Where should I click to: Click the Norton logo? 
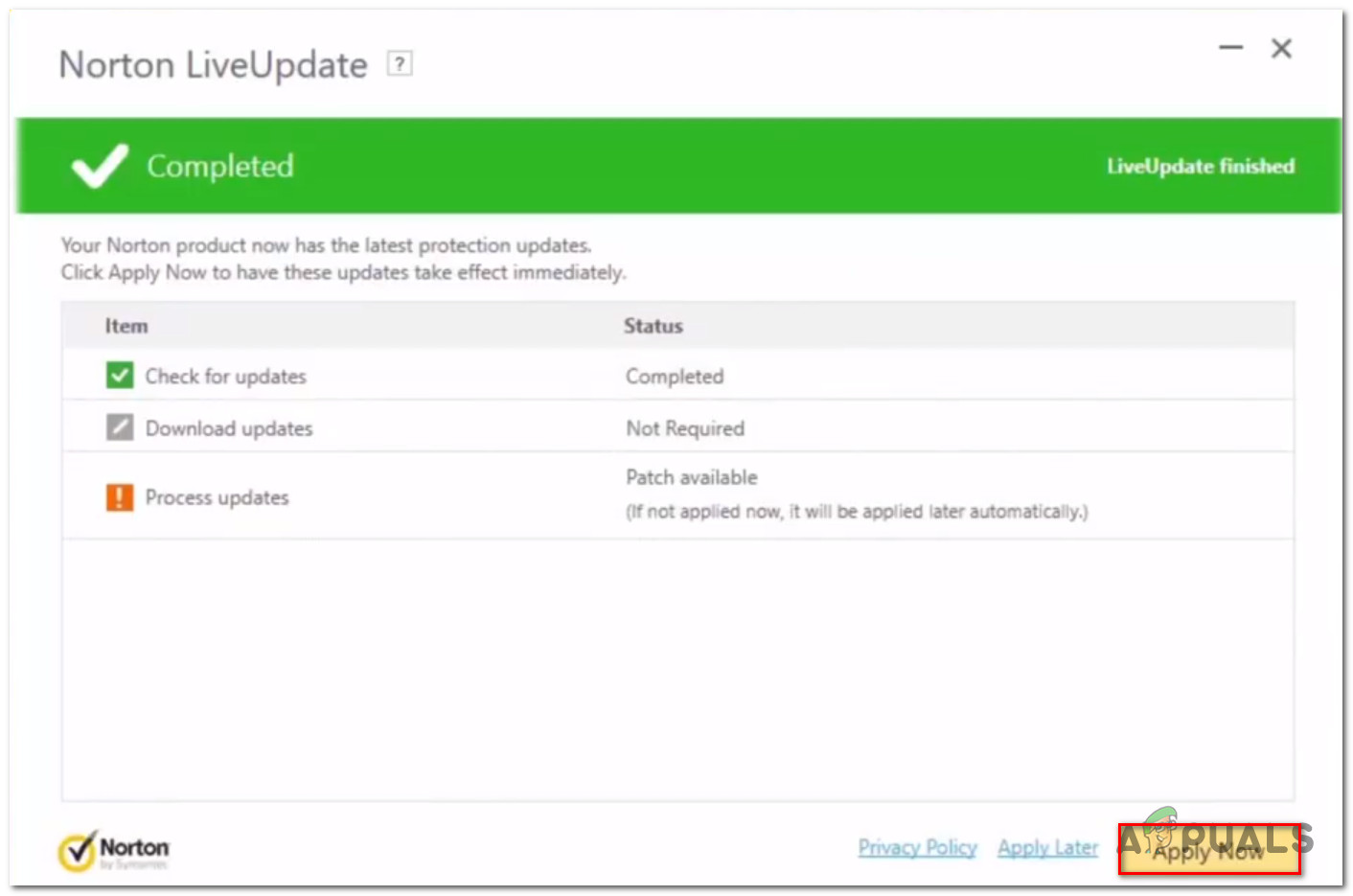point(114,850)
